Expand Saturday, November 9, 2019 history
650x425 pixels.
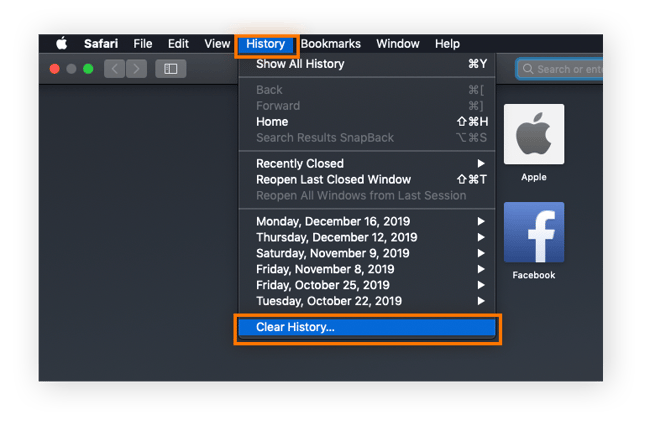pos(367,253)
